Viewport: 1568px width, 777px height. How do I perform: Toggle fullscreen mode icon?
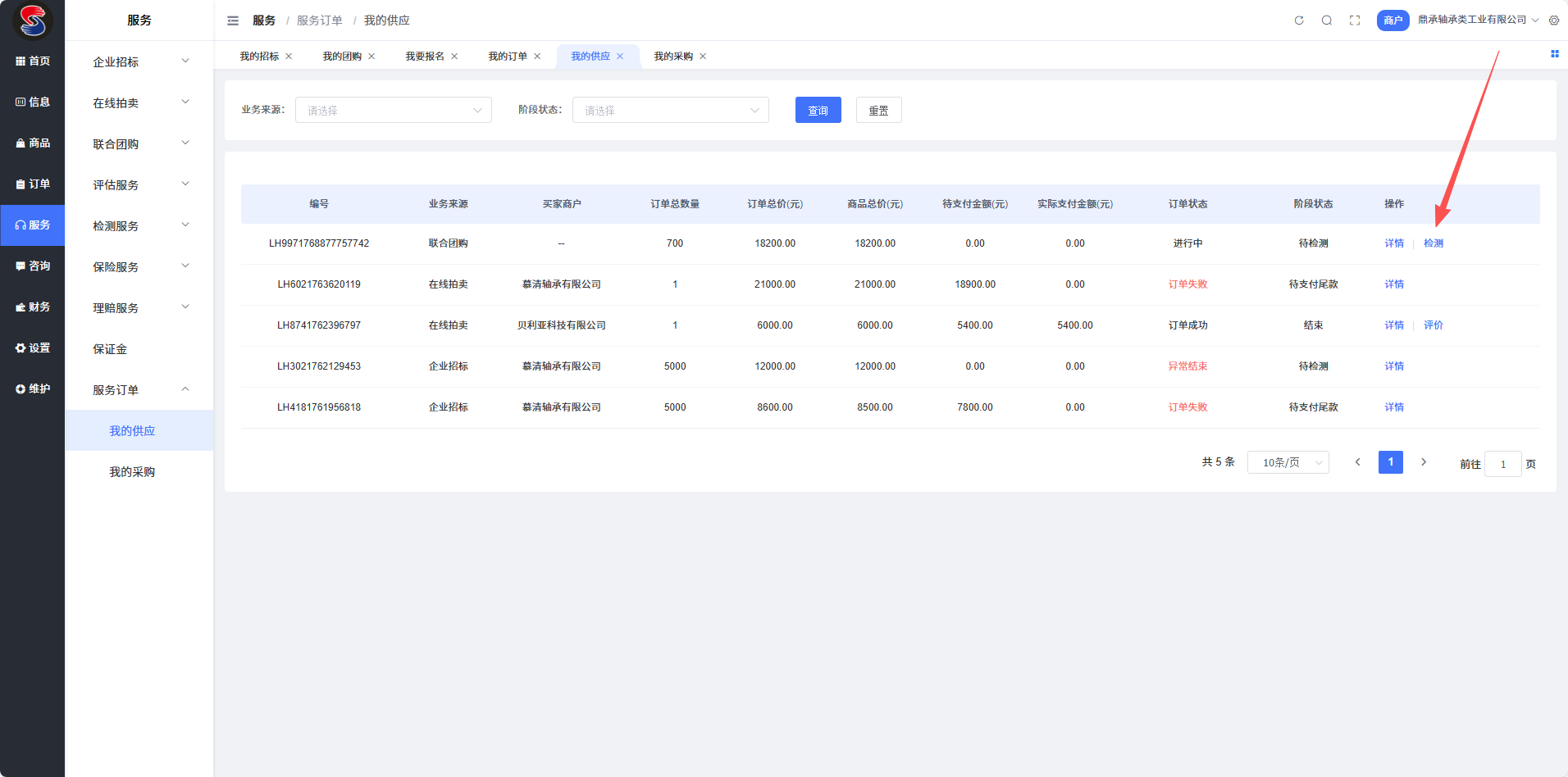click(x=1355, y=20)
